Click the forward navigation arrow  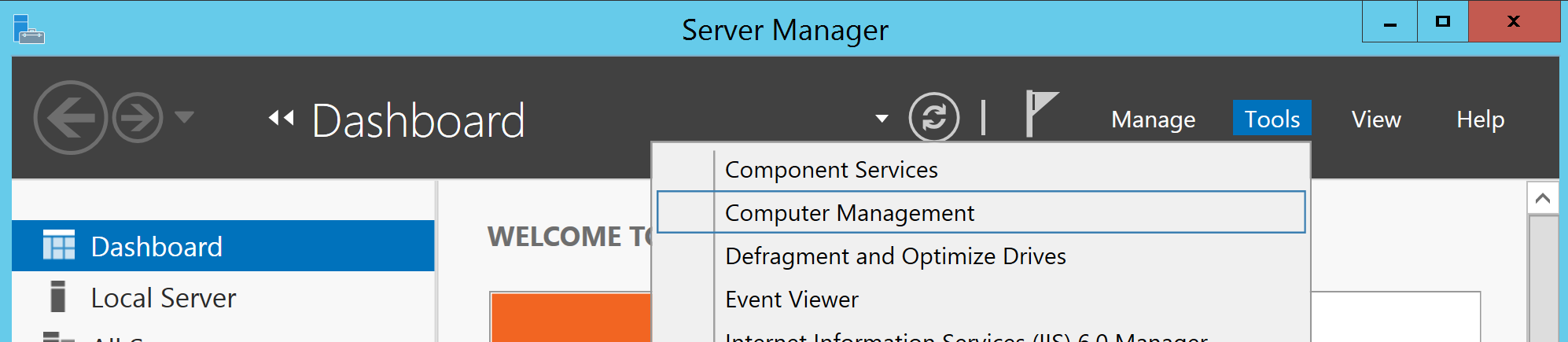tap(138, 118)
